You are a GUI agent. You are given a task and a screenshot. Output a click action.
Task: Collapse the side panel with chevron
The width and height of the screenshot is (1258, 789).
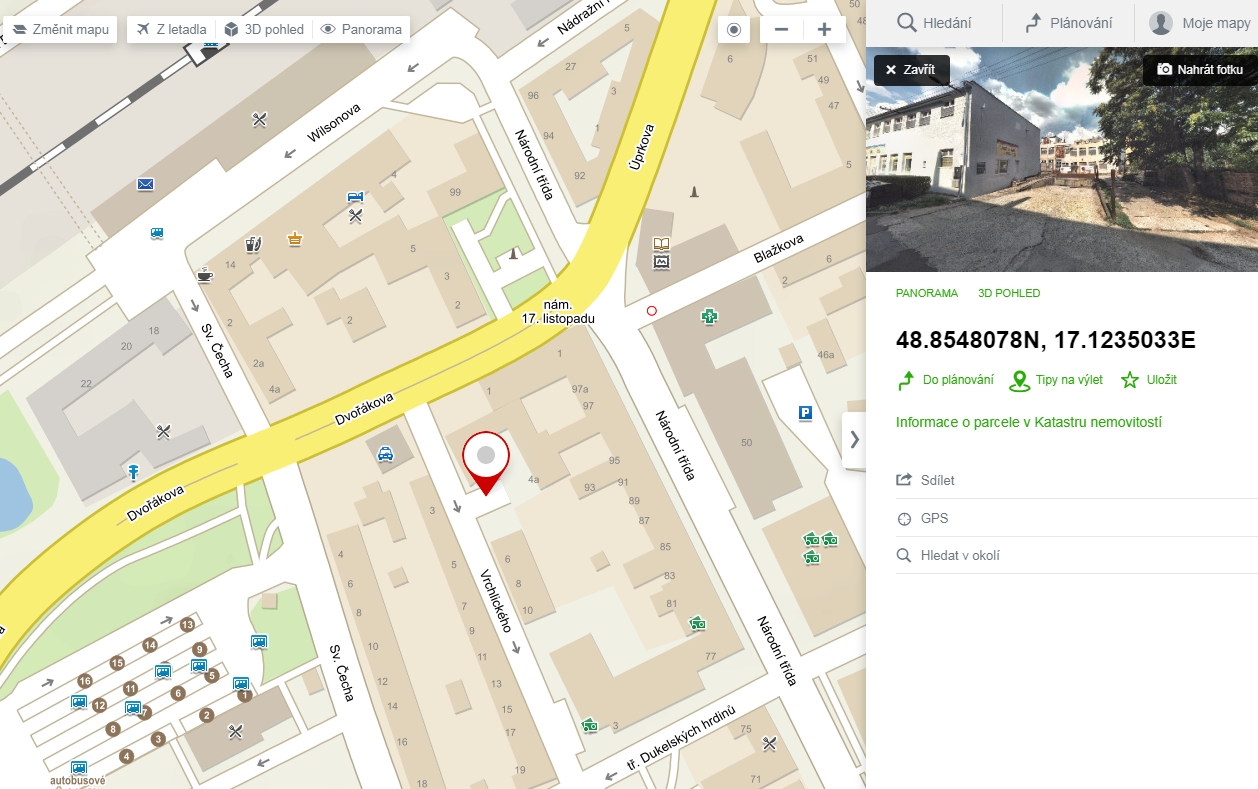pos(854,439)
